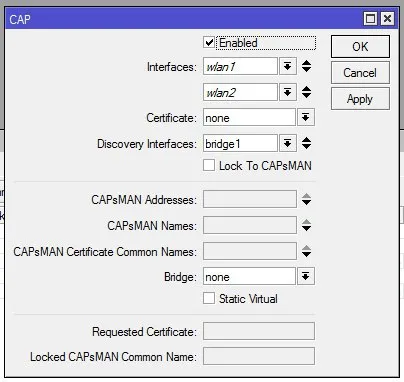Click the Cancel button
This screenshot has height=382, width=404.
[360, 72]
